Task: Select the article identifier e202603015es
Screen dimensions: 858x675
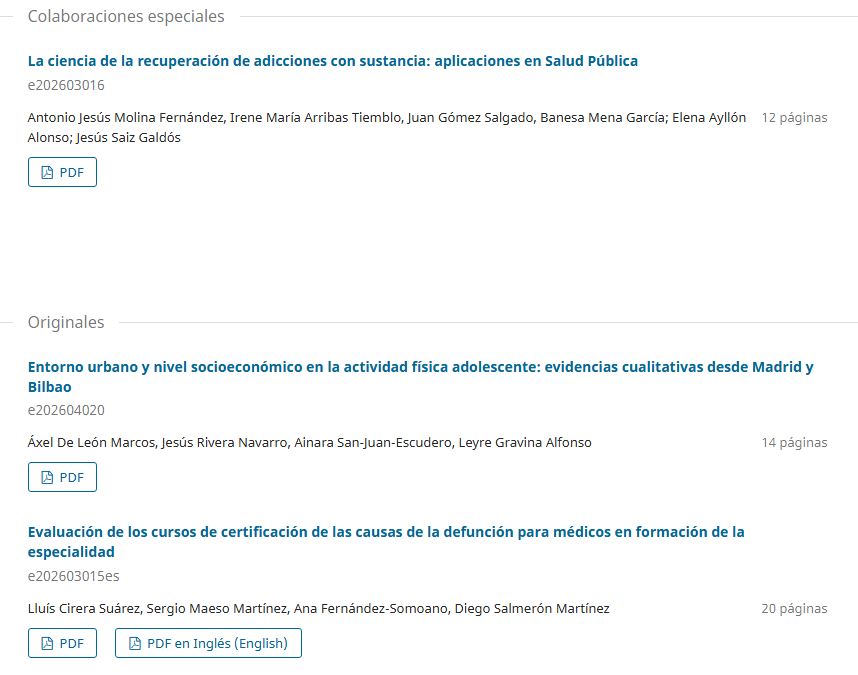Action: tap(73, 576)
